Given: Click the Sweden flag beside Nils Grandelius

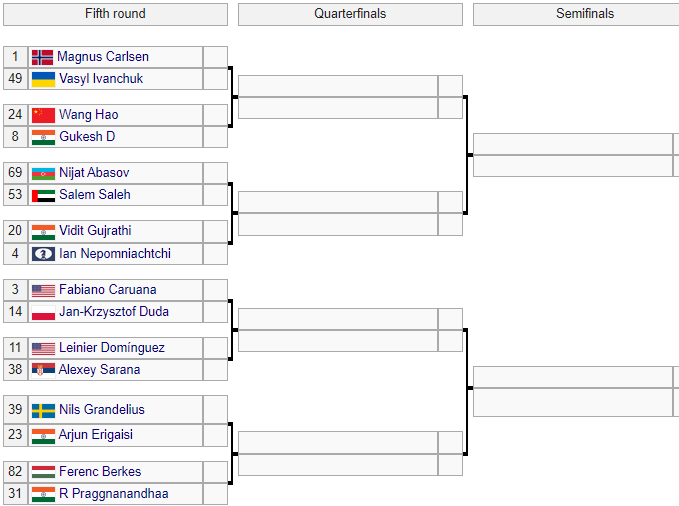Looking at the screenshot, I should coord(43,410).
